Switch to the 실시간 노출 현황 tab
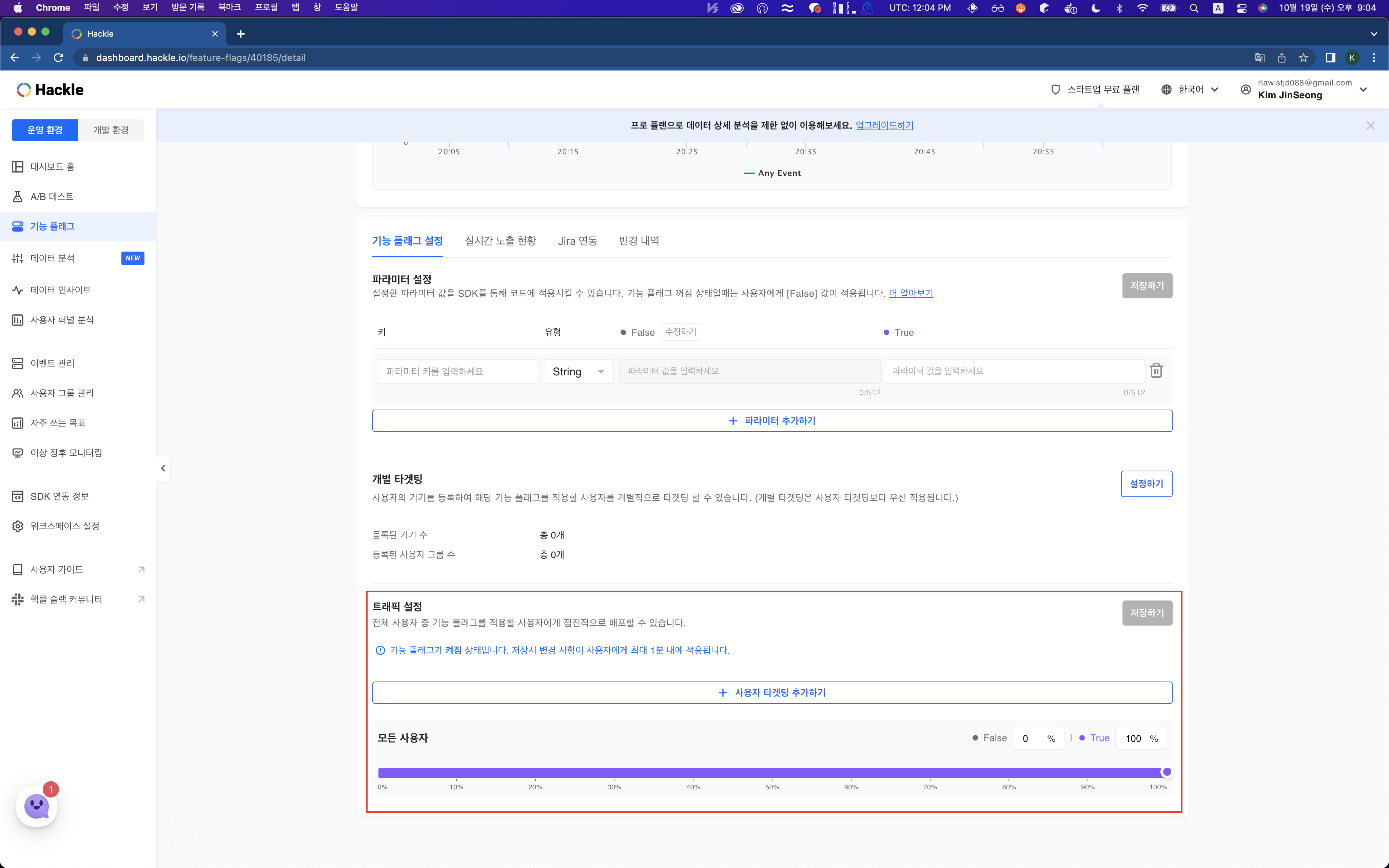1389x868 pixels. point(500,241)
